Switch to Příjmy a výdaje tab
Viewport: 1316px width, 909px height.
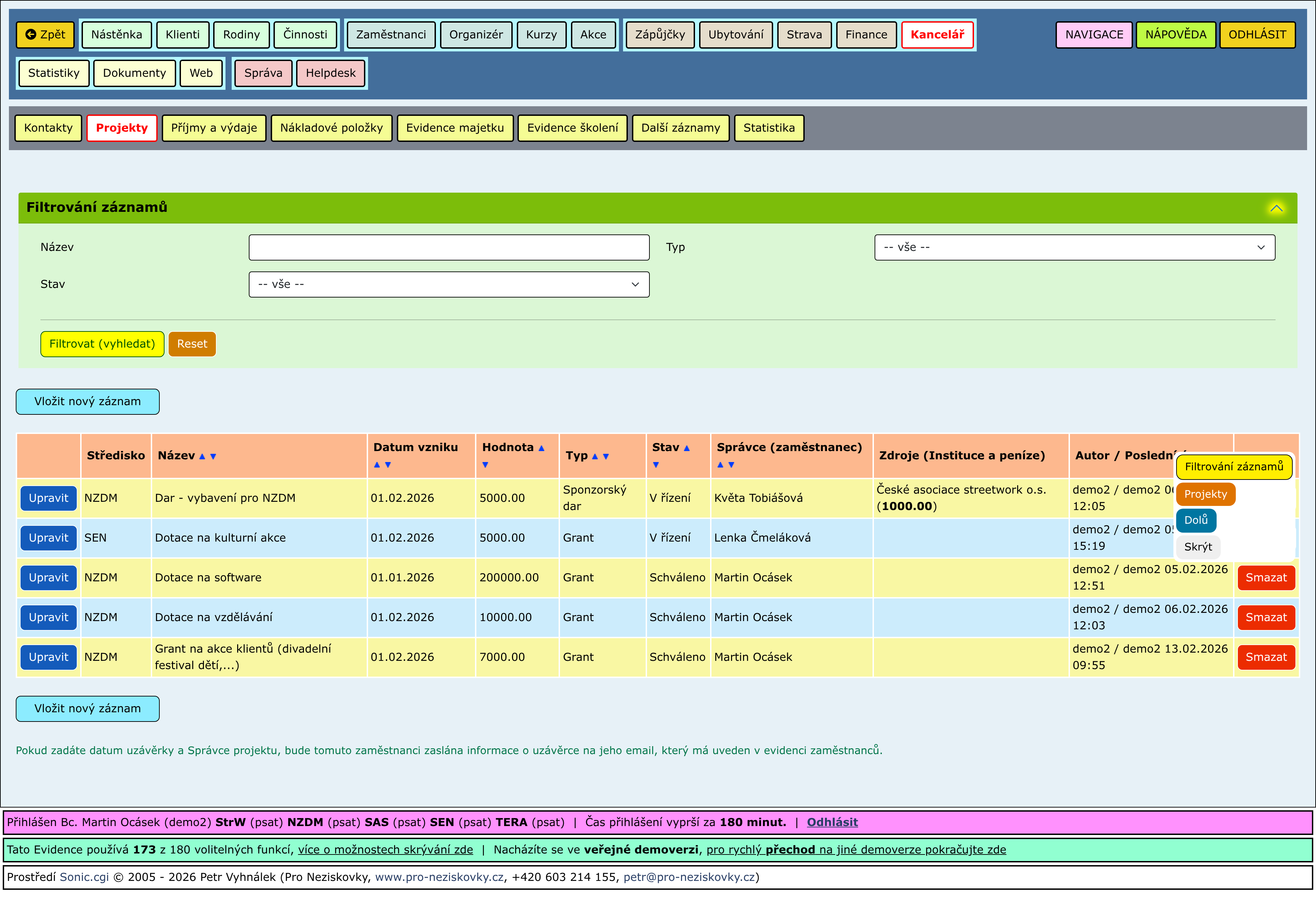pos(214,128)
